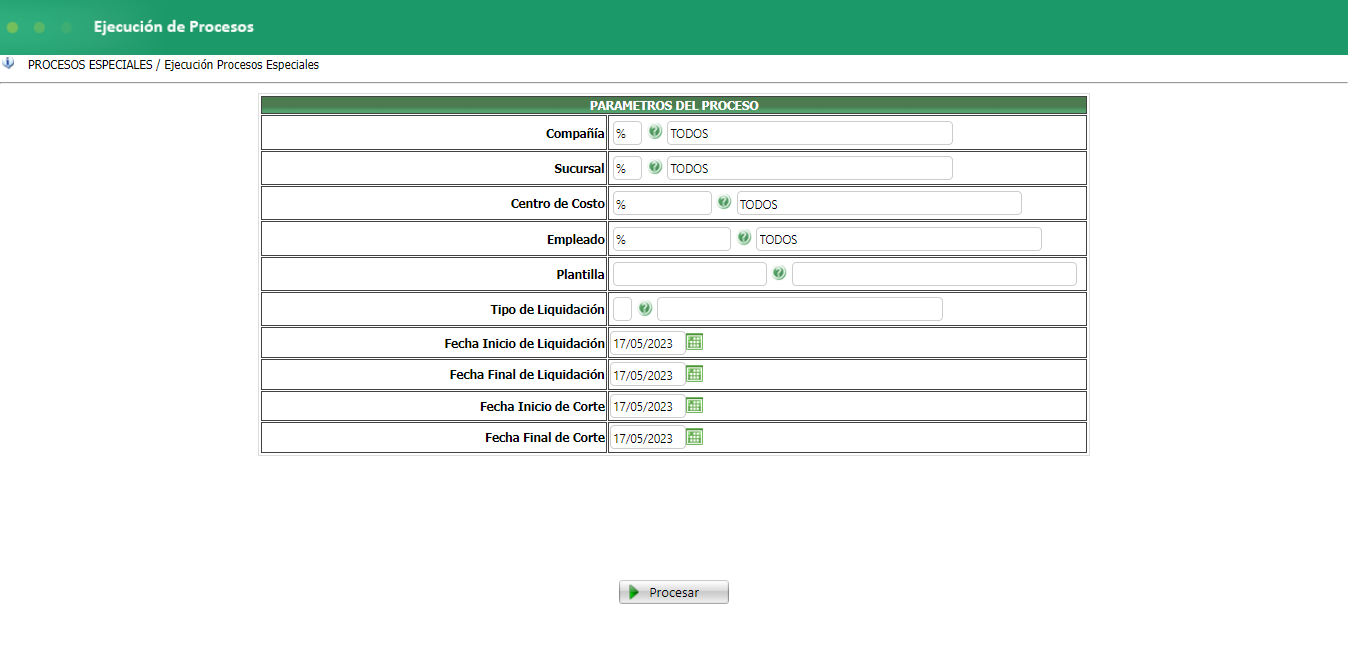
Task: Focus the Centro de Costo code field
Action: coord(662,204)
